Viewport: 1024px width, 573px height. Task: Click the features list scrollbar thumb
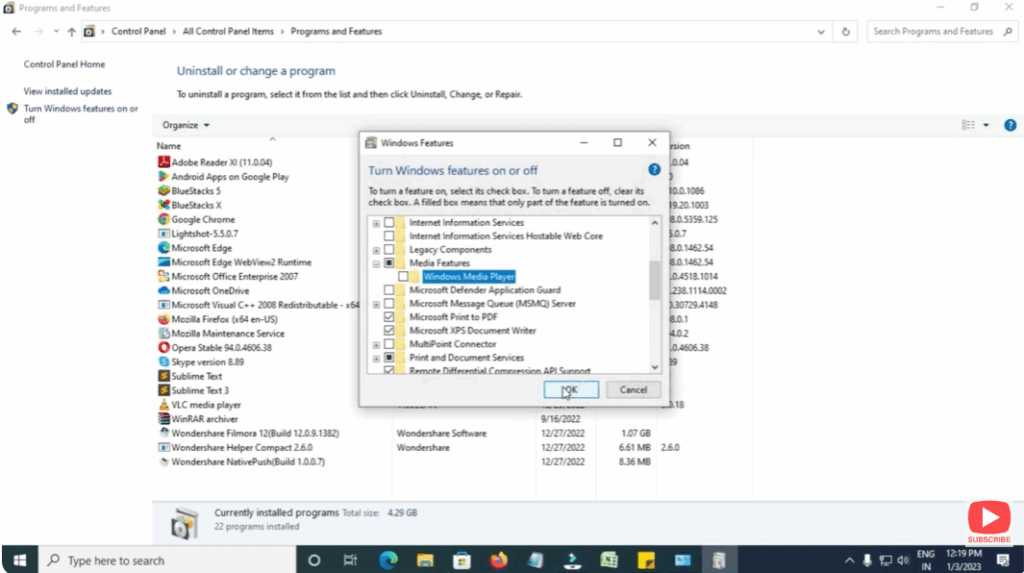tap(654, 280)
